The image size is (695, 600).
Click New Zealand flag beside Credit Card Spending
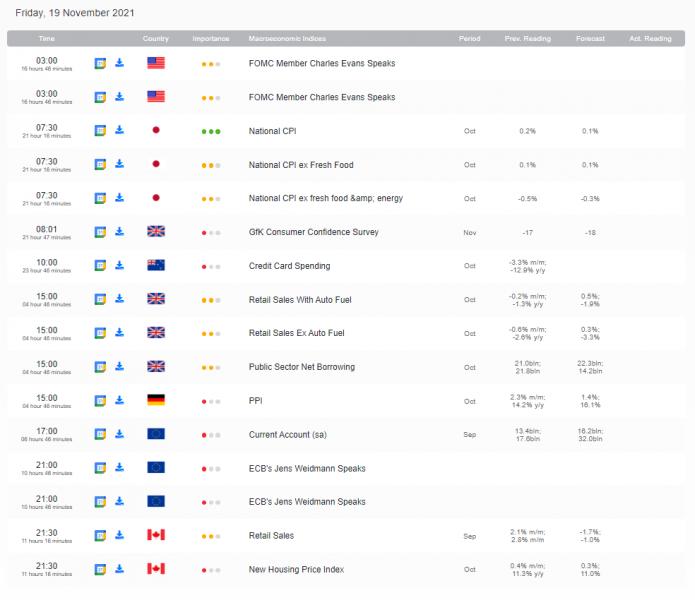coord(155,266)
